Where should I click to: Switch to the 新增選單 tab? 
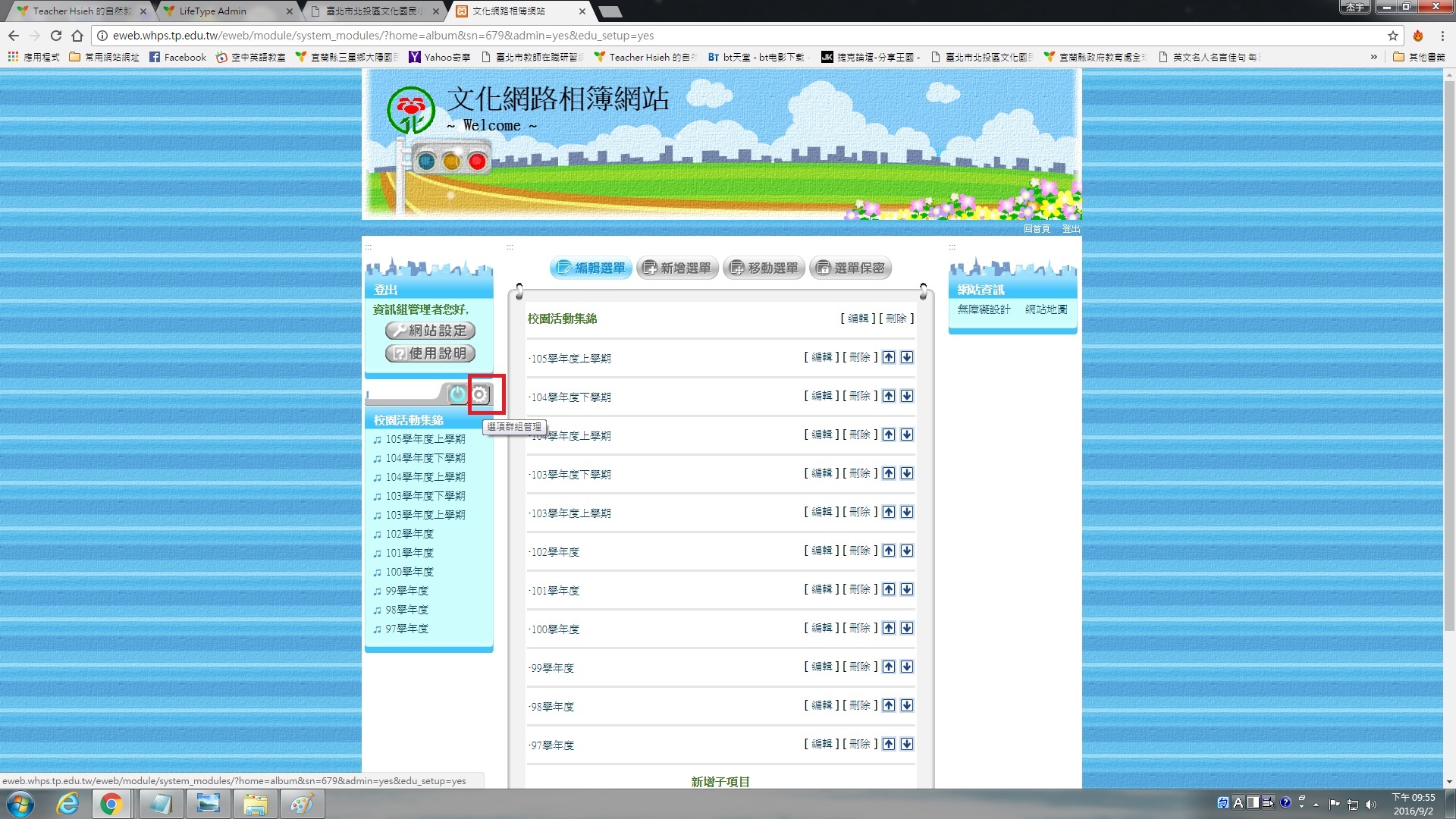[677, 268]
